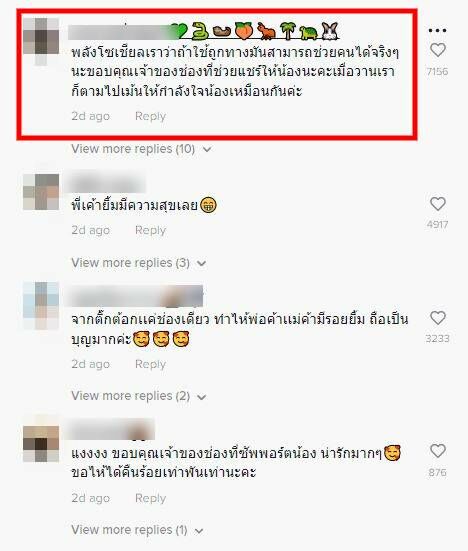Open fourth commenter's profile avatar
Viewport: 468px width, 551px height.
coord(41,444)
